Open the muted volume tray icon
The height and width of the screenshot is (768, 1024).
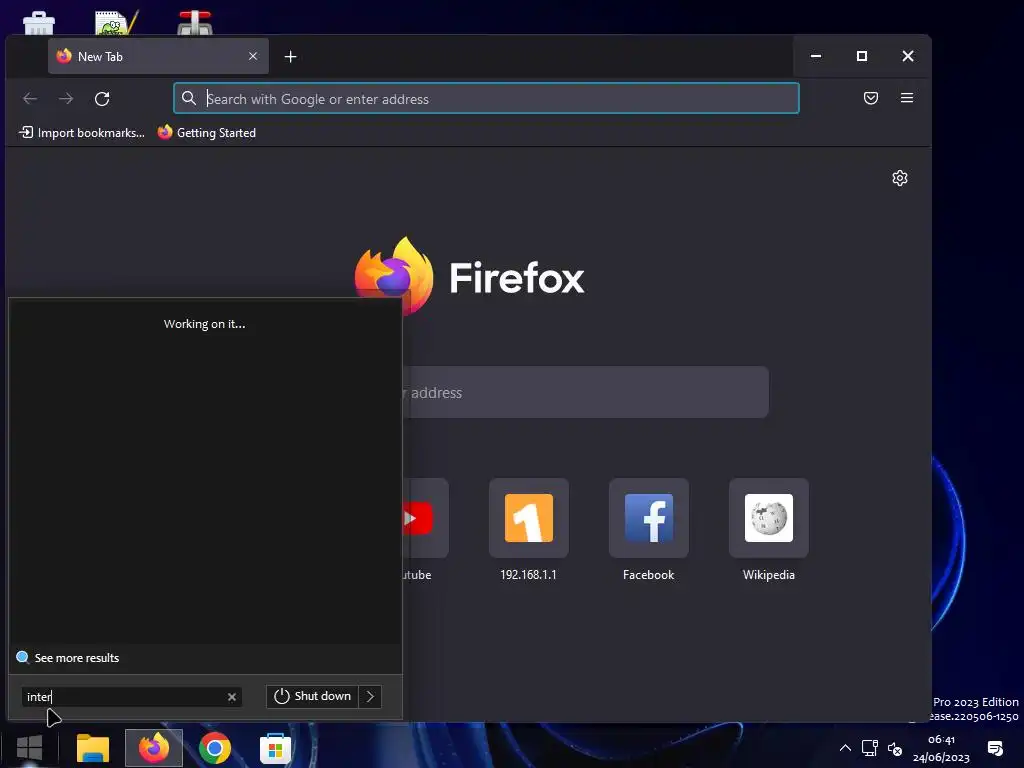[895, 748]
